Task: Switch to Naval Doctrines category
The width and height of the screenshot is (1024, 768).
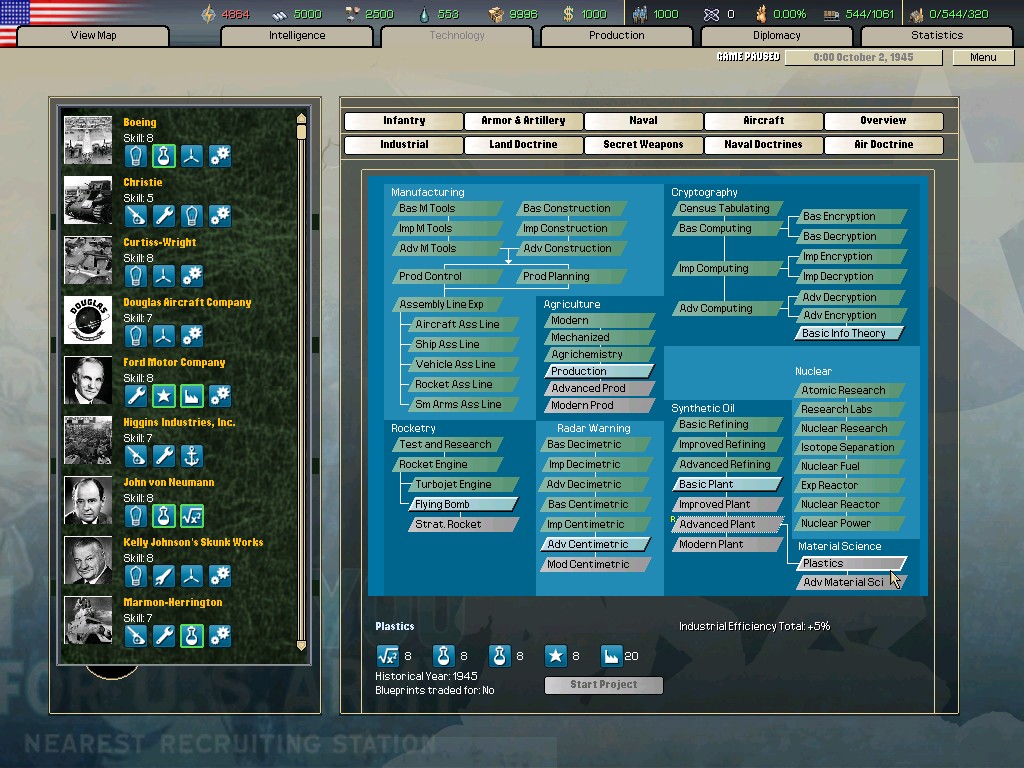Action: click(763, 144)
